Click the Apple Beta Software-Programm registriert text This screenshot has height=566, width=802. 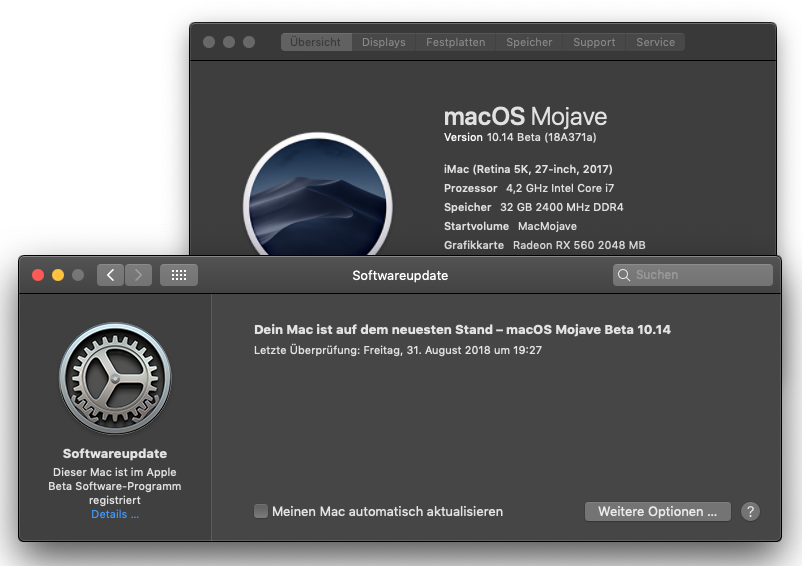coord(115,486)
